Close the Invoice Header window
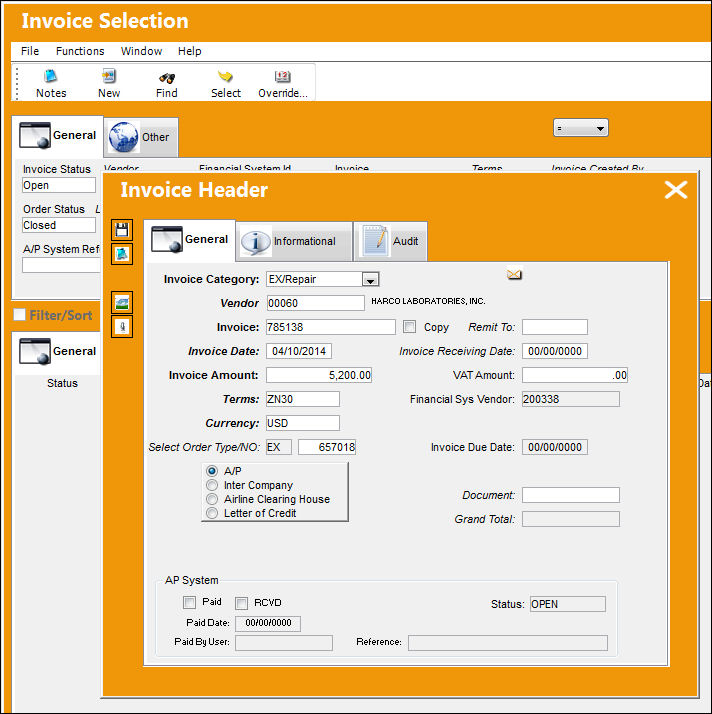Screen dimensions: 712x714 [676, 190]
